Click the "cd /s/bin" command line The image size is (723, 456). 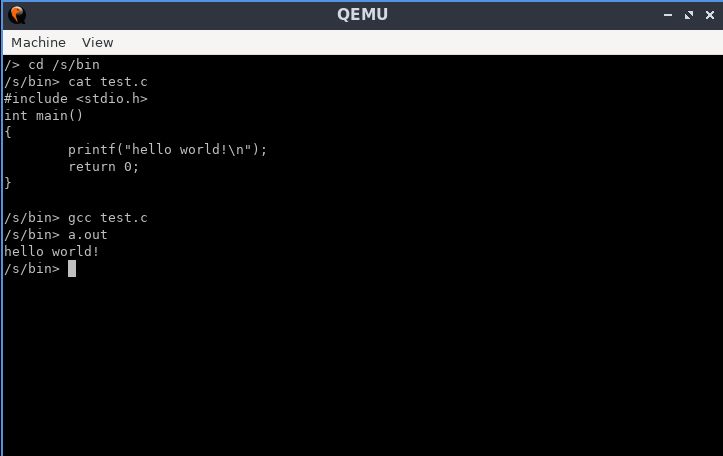[52, 65]
